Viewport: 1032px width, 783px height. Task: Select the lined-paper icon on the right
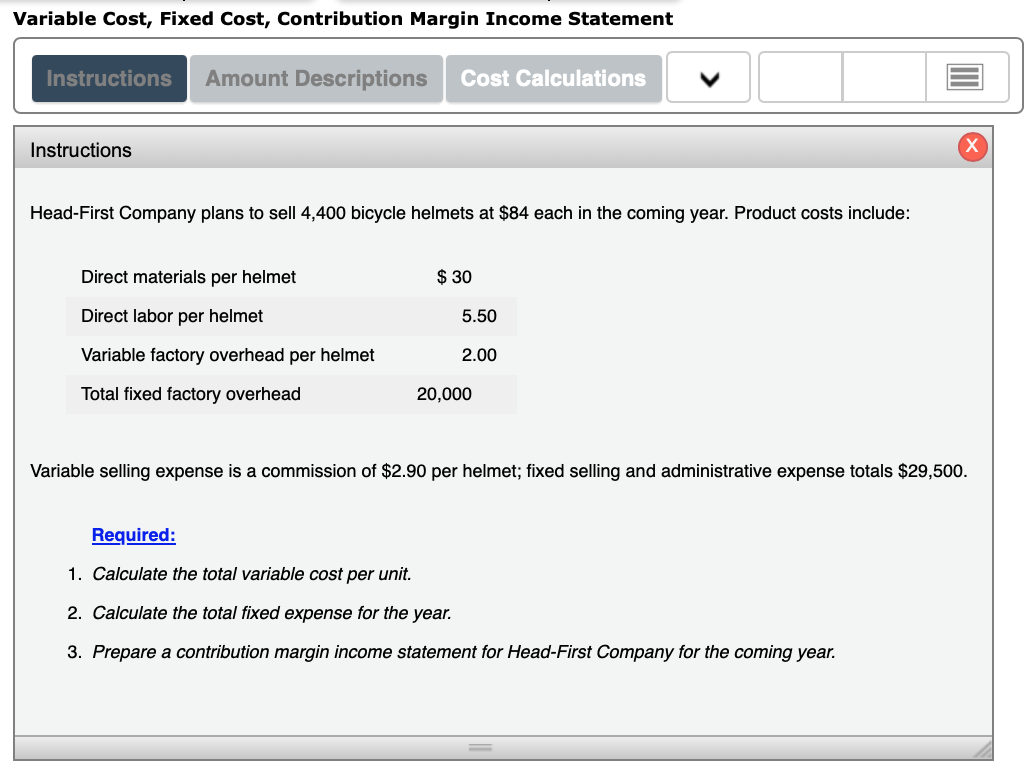(x=964, y=77)
